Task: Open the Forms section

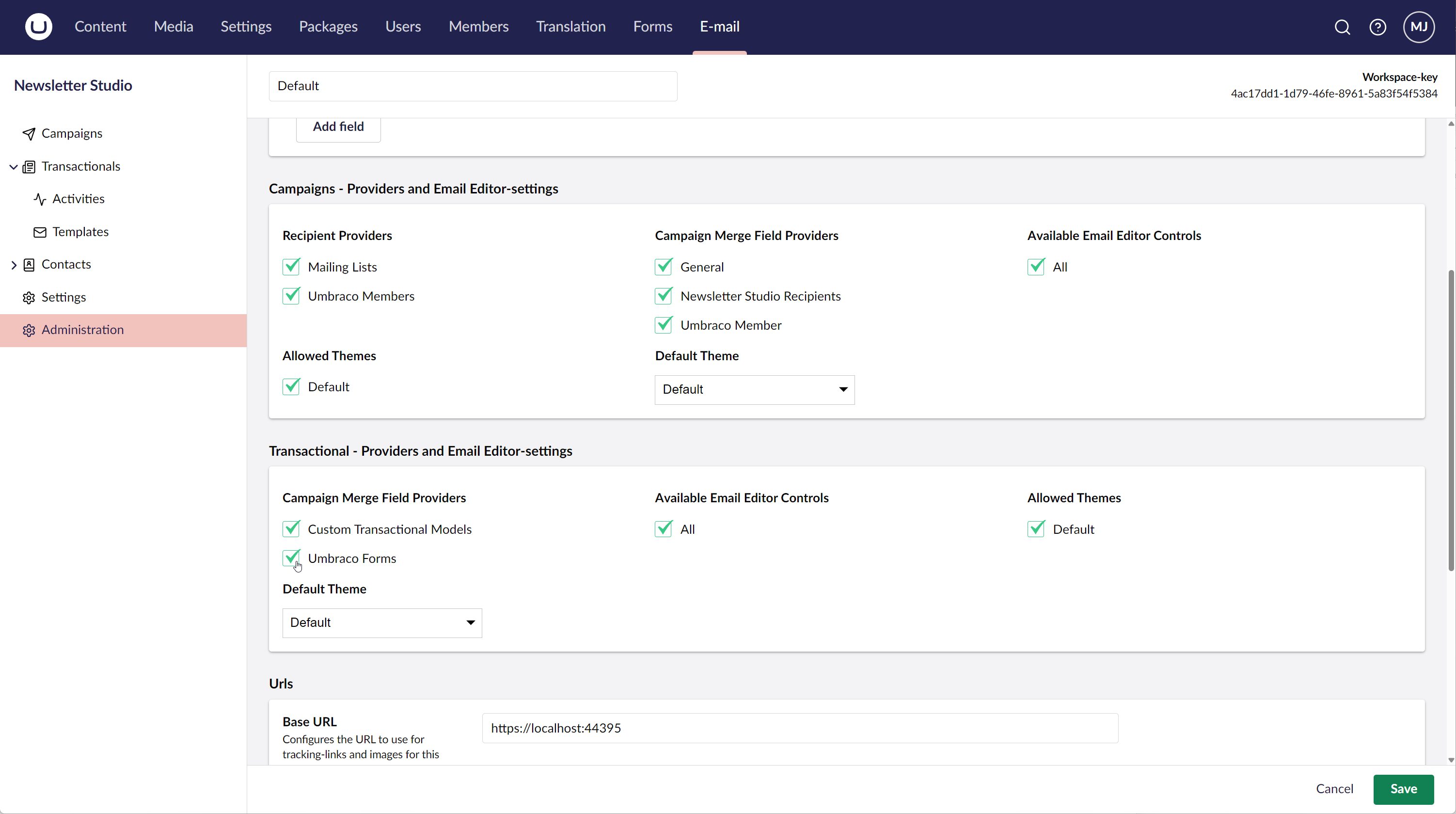Action: tap(653, 27)
